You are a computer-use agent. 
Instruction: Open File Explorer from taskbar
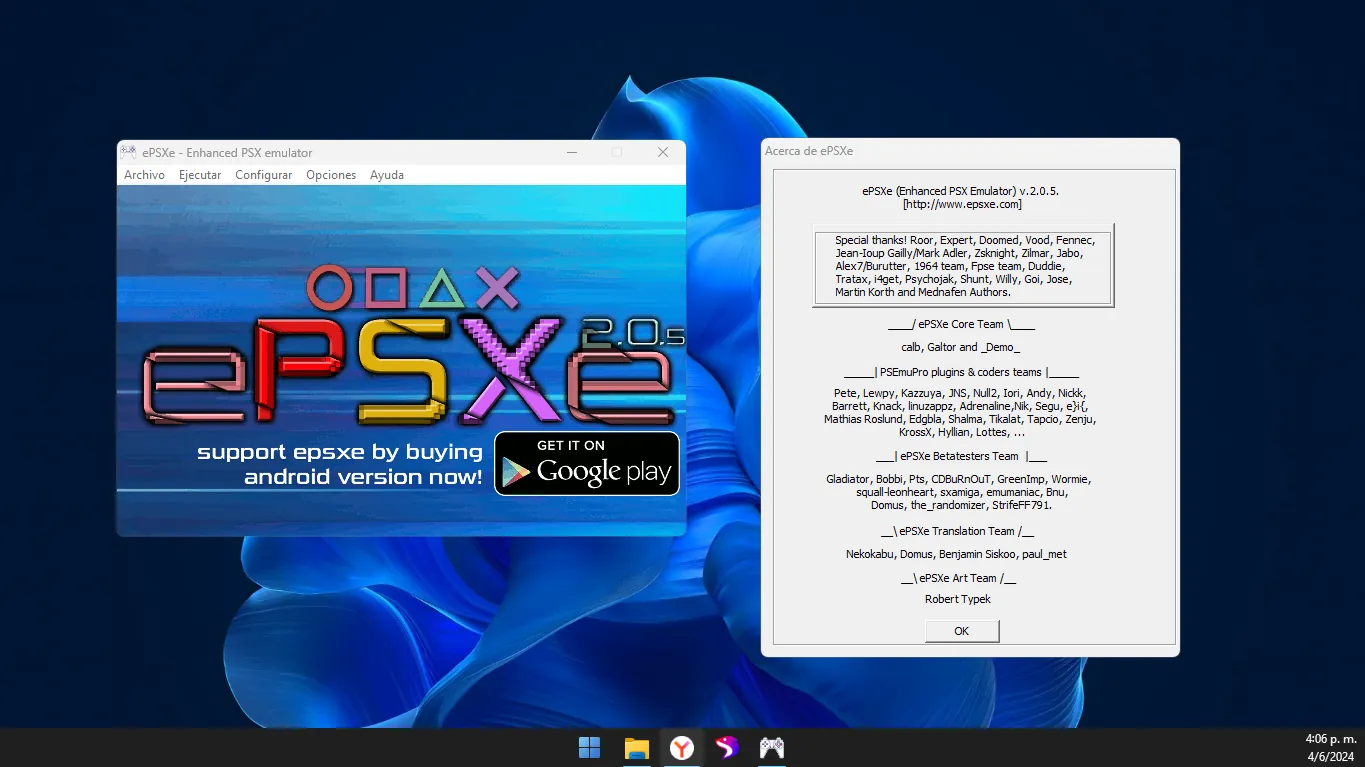tap(636, 747)
